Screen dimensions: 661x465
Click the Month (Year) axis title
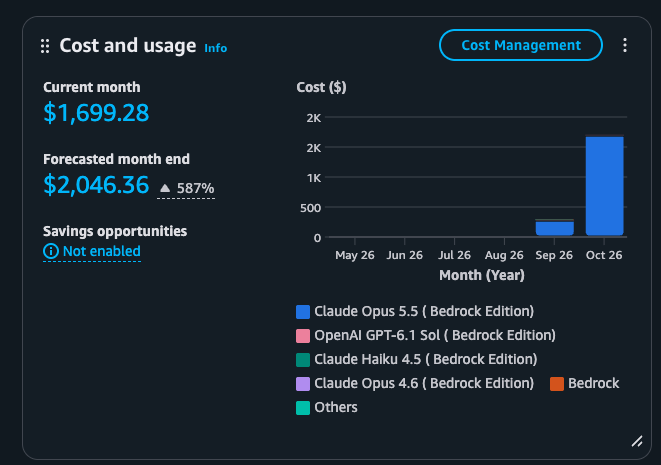[482, 275]
